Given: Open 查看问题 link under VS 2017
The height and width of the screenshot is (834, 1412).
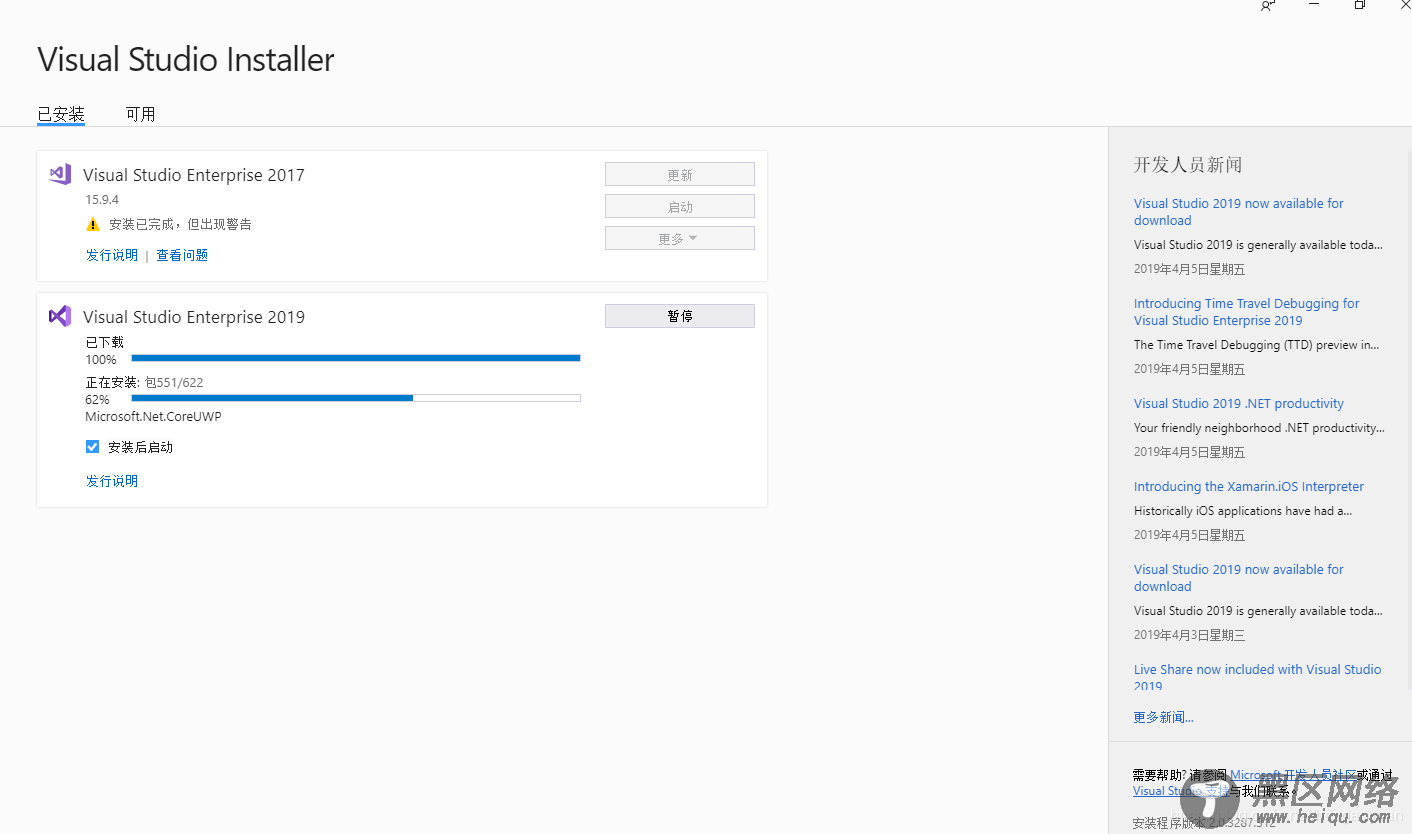Looking at the screenshot, I should pyautogui.click(x=182, y=255).
